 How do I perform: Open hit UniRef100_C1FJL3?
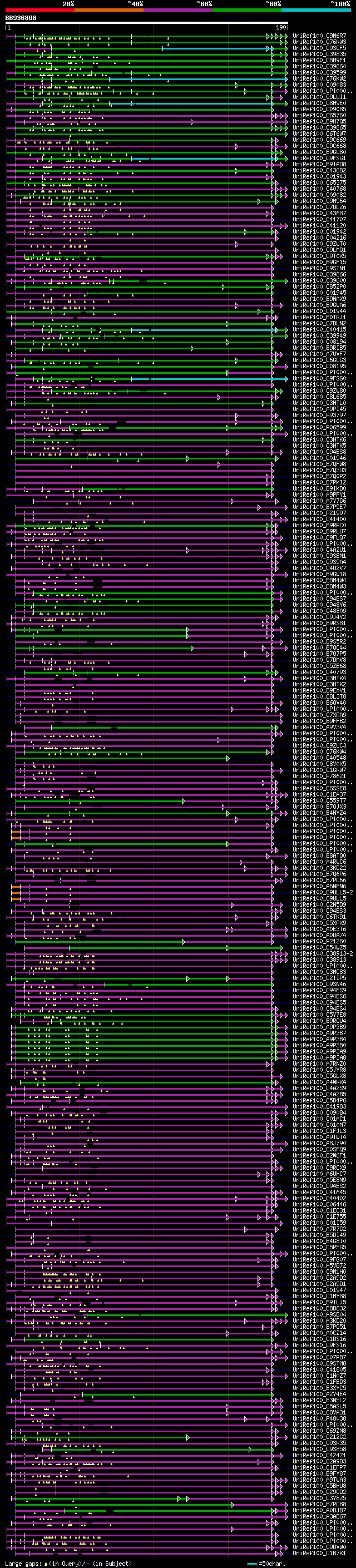click(319, 1131)
